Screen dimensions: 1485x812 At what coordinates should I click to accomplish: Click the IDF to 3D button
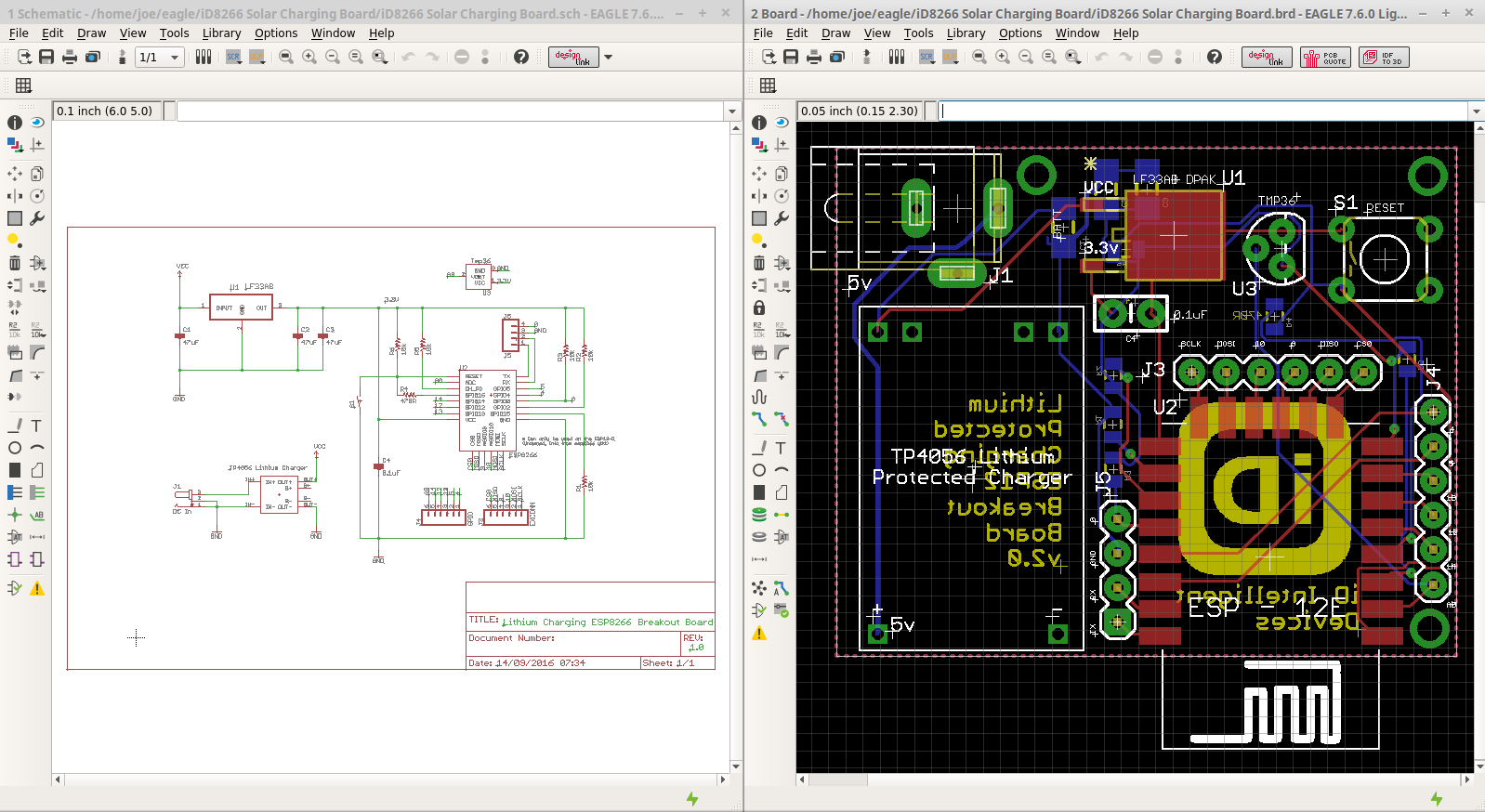click(x=1384, y=58)
